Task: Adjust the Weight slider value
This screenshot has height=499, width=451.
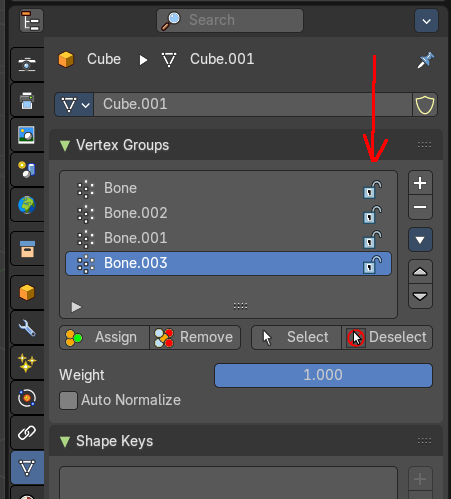Action: pyautogui.click(x=323, y=375)
